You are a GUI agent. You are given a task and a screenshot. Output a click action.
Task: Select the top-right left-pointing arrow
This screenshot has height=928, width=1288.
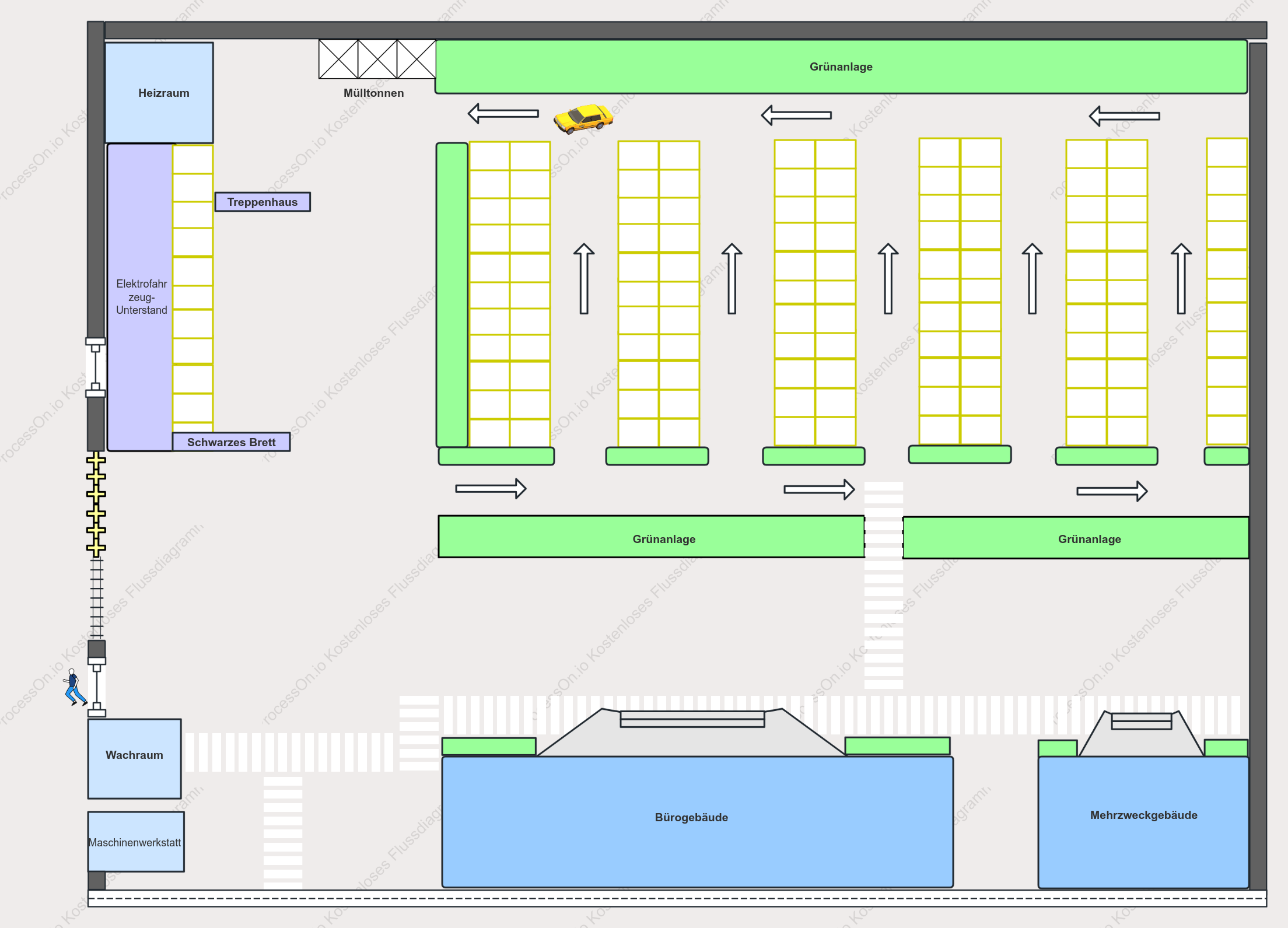[1124, 116]
